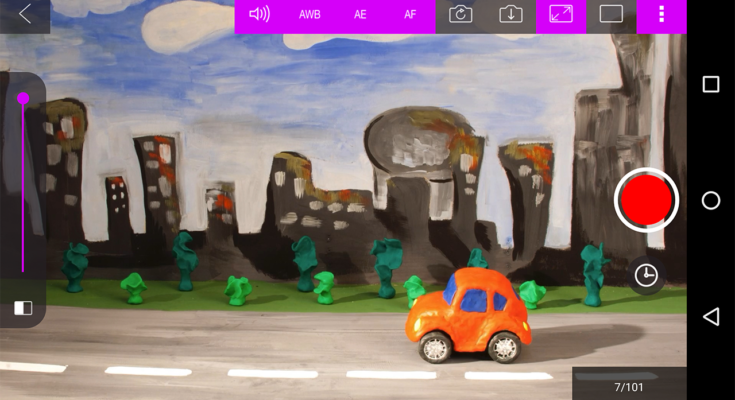Toggle AWB auto white balance
Image resolution: width=735 pixels, height=400 pixels.
[309, 15]
